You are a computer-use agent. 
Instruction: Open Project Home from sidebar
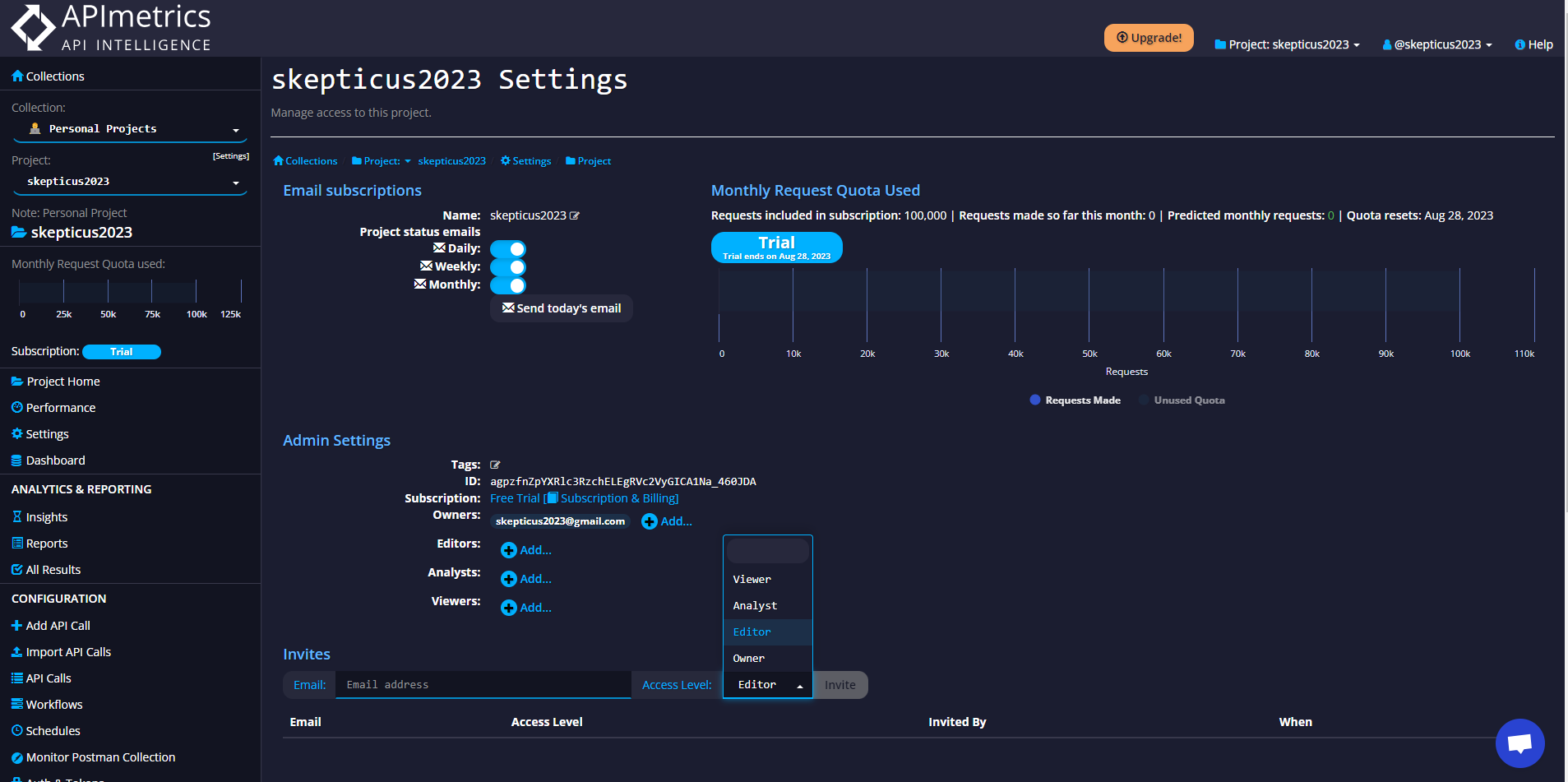[62, 382]
